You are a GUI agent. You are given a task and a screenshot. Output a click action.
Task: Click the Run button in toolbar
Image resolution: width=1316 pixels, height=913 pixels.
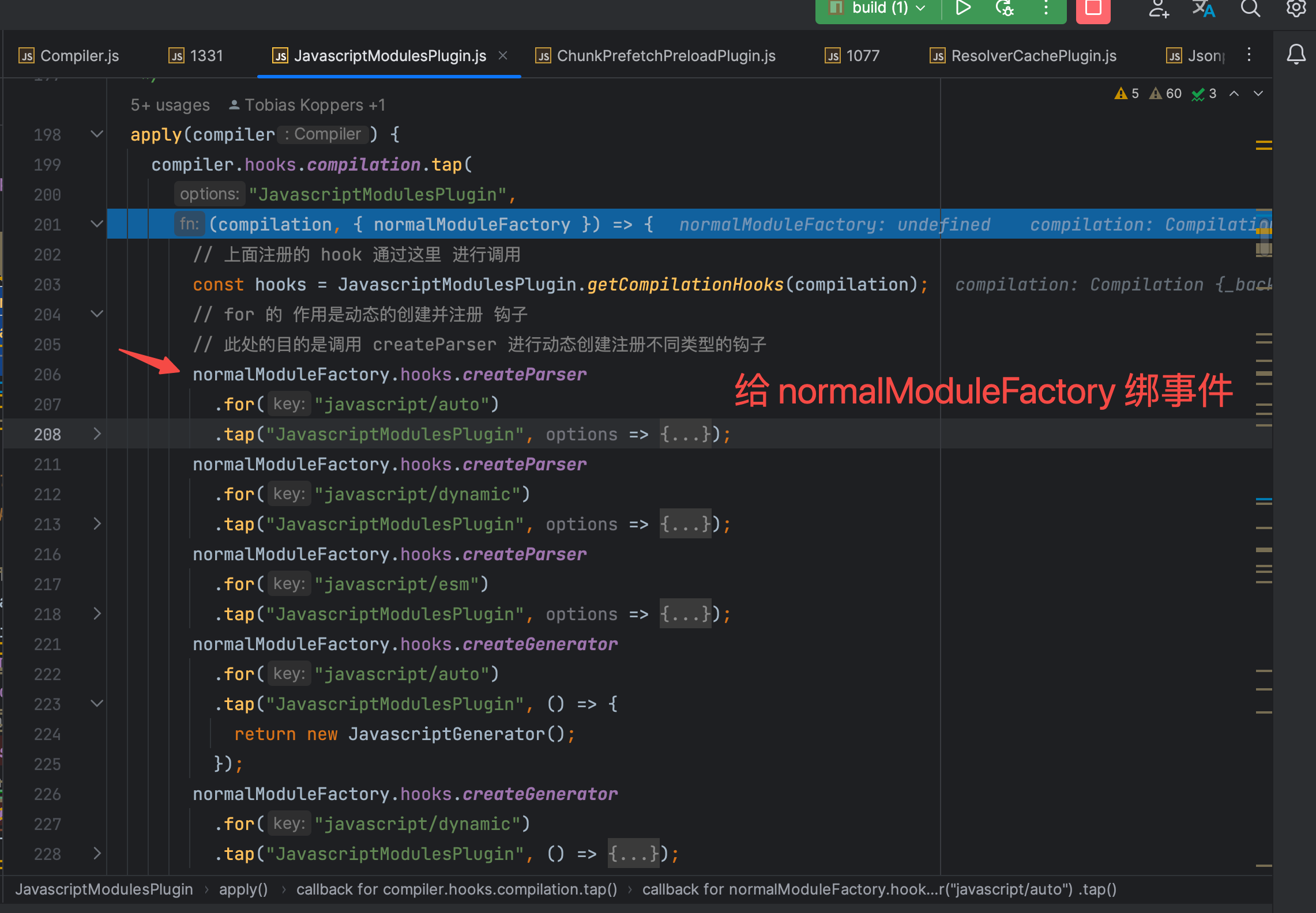click(x=962, y=8)
